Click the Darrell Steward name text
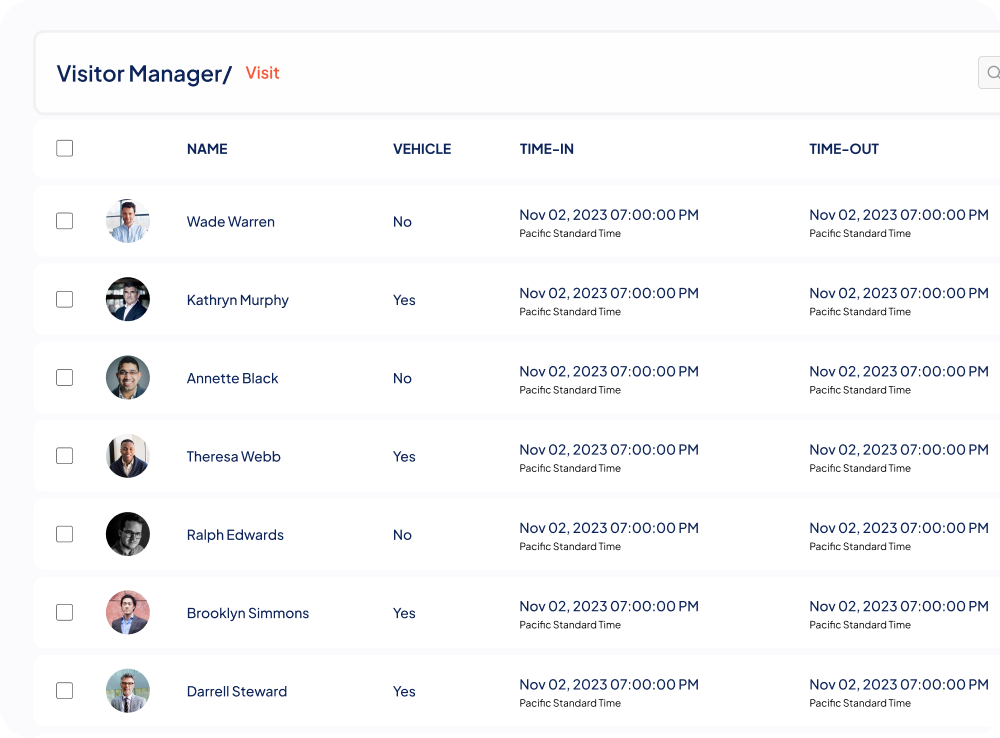 point(237,691)
